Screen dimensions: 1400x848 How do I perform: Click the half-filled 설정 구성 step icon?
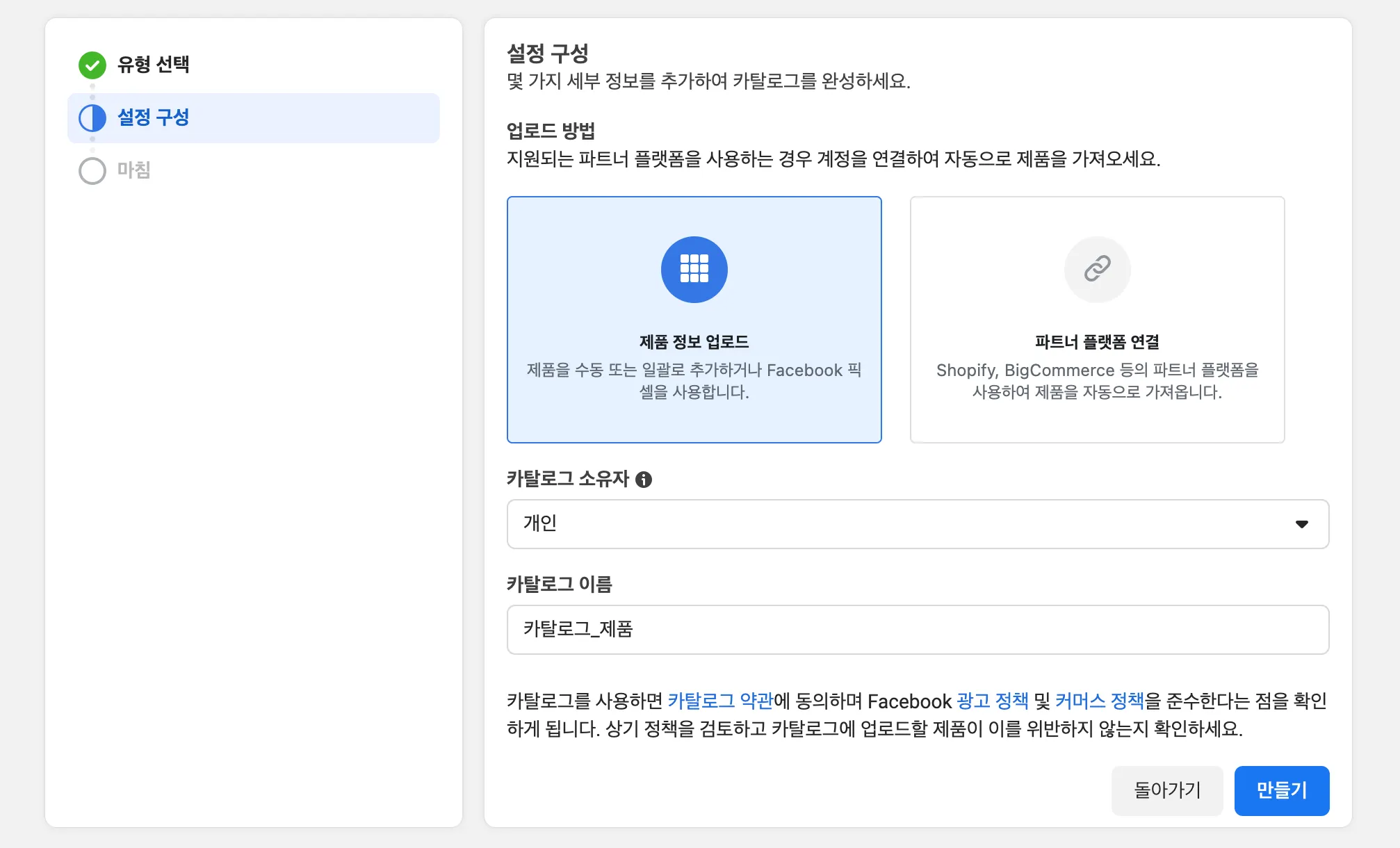tap(92, 118)
